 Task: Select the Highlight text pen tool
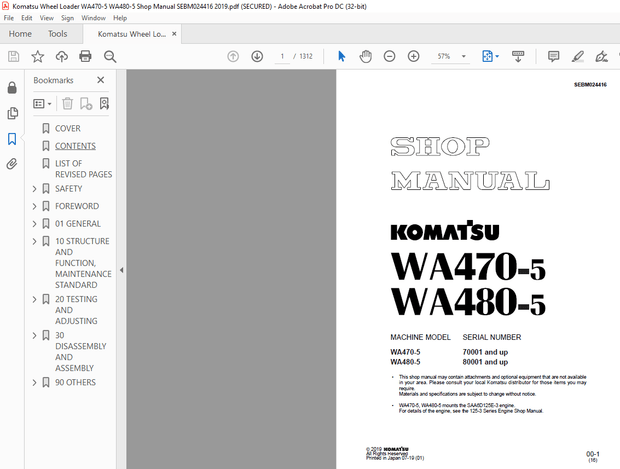click(x=578, y=57)
